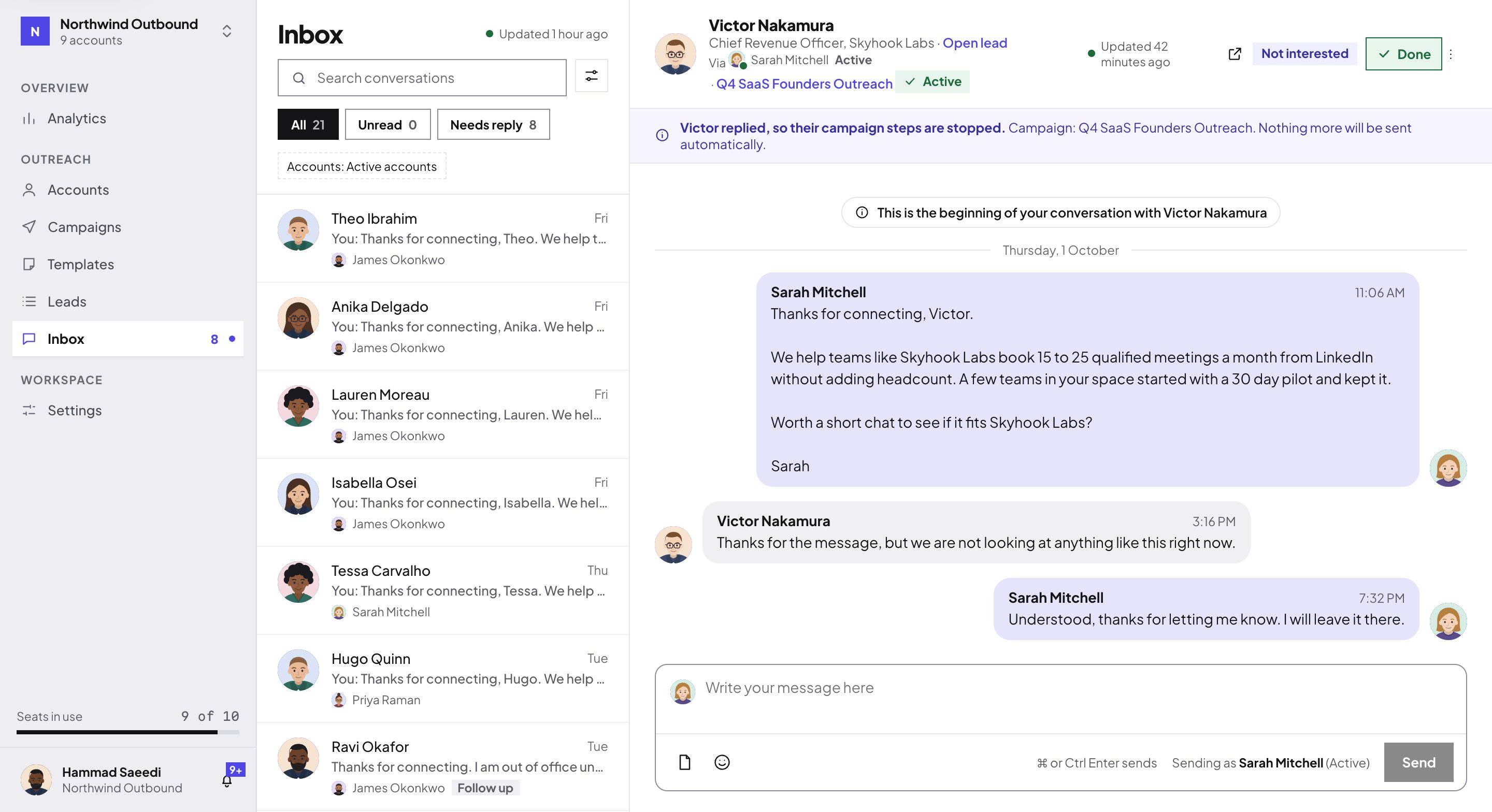Open Theo Ibrahim conversation
The image size is (1492, 812).
coord(443,239)
